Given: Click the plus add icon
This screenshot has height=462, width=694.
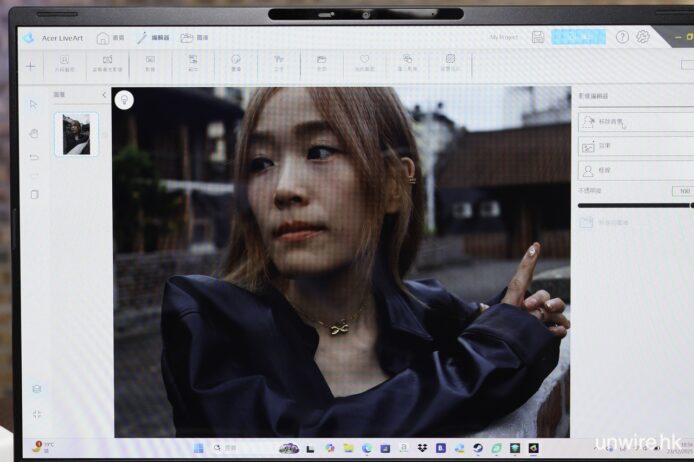Looking at the screenshot, I should pos(30,66).
